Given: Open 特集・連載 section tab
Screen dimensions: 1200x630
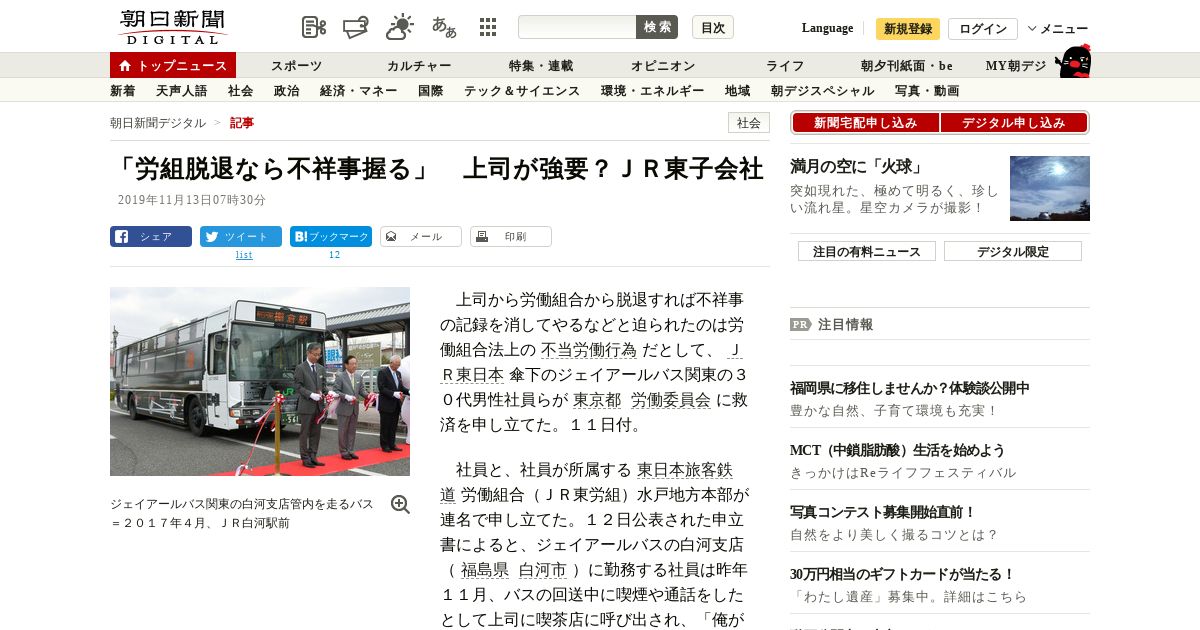Looking at the screenshot, I should coord(541,66).
